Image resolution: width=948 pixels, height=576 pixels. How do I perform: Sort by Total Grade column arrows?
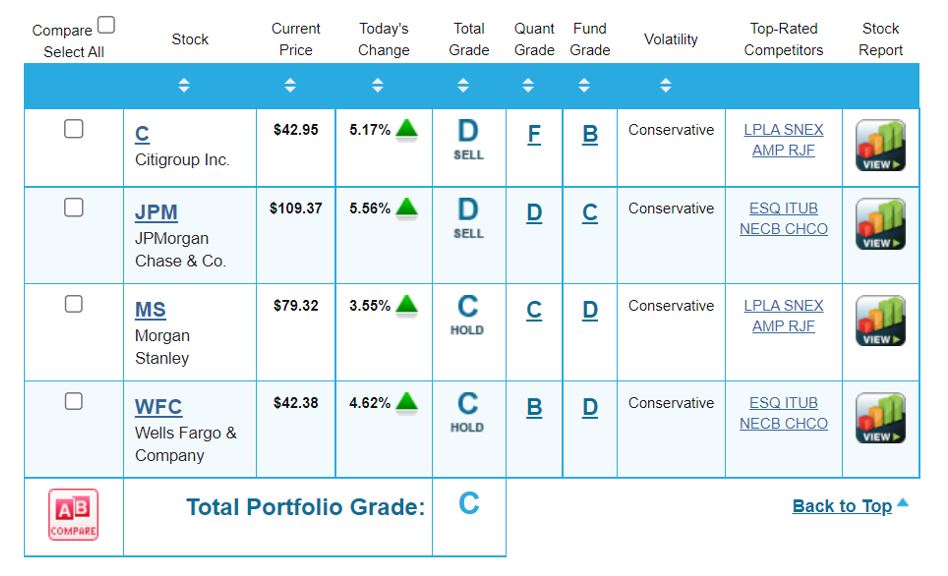(463, 86)
